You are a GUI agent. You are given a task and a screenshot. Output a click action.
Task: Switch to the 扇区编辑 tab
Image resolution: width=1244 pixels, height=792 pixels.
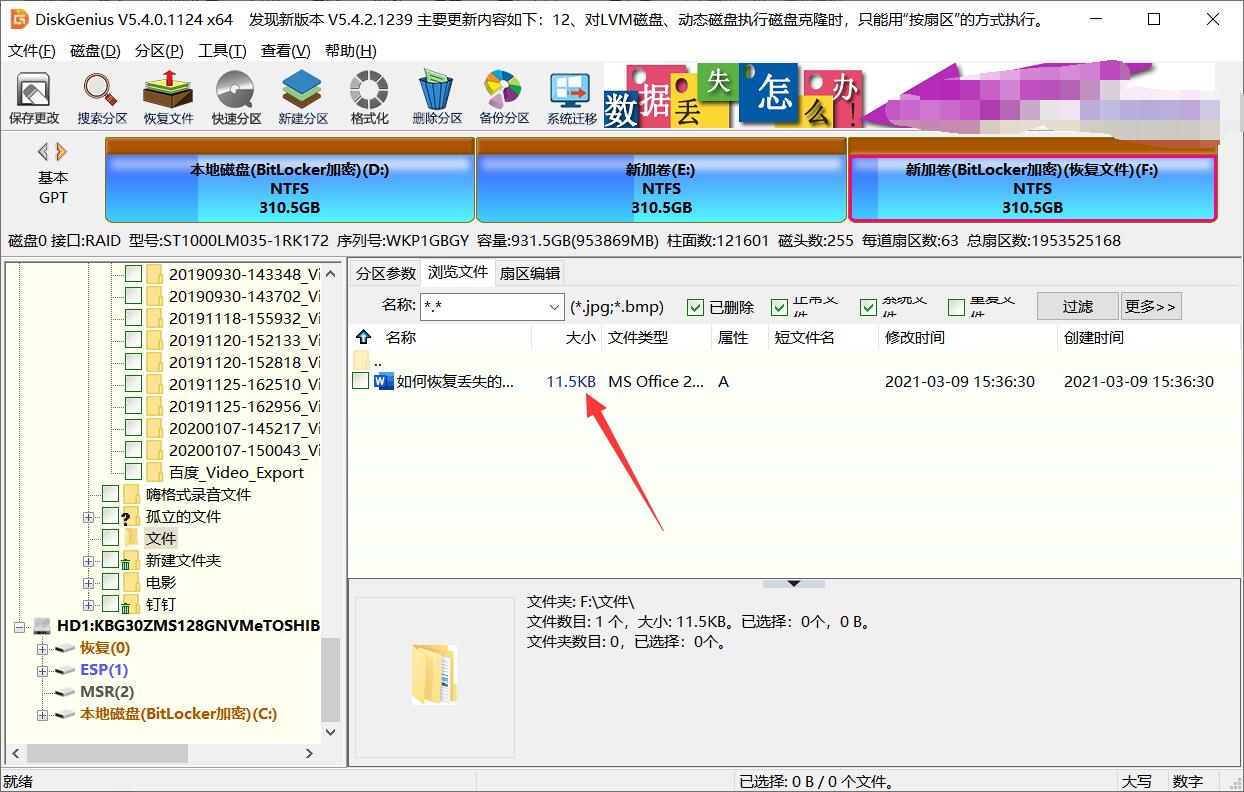[530, 273]
